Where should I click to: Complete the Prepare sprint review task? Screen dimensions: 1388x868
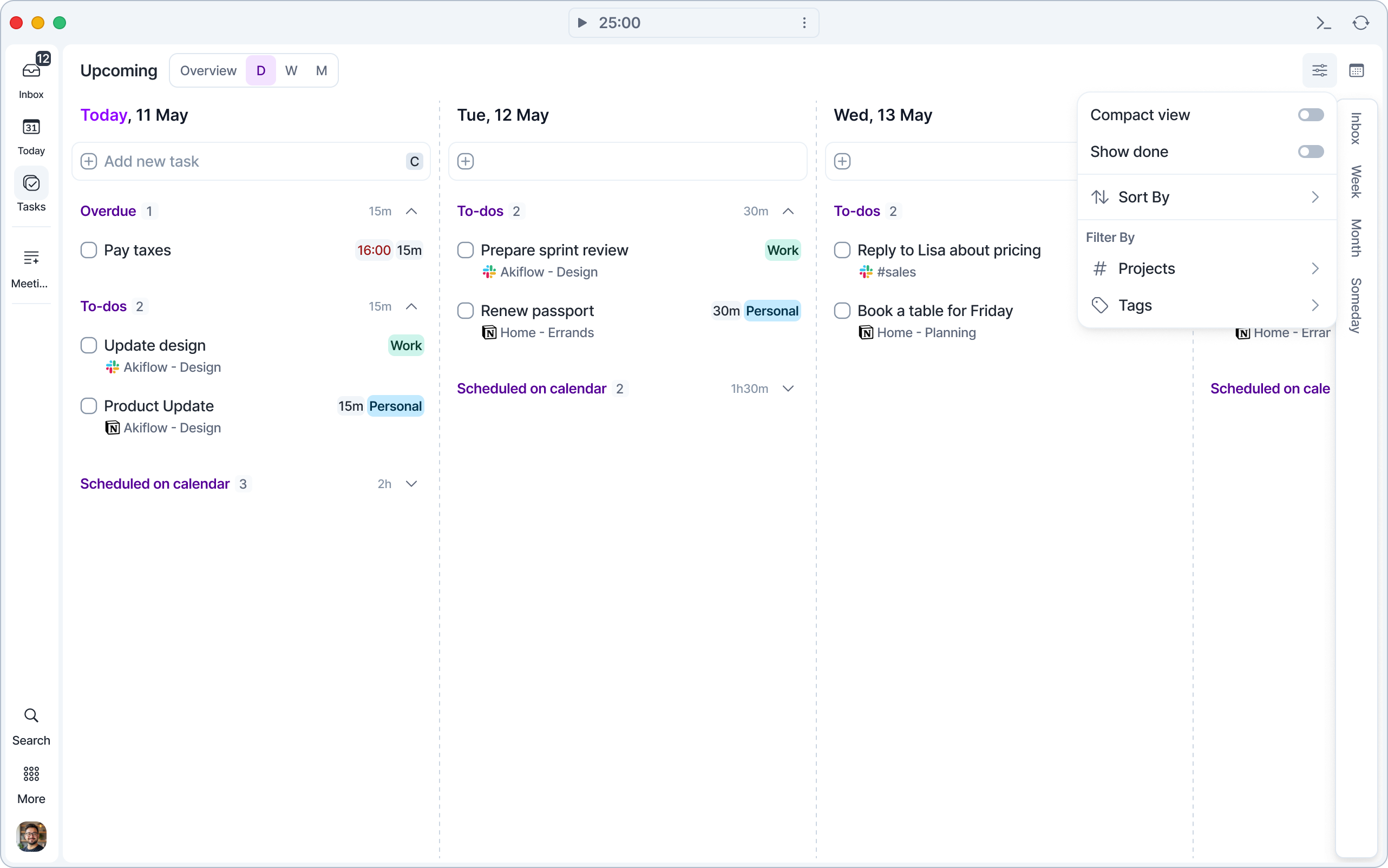tap(465, 251)
